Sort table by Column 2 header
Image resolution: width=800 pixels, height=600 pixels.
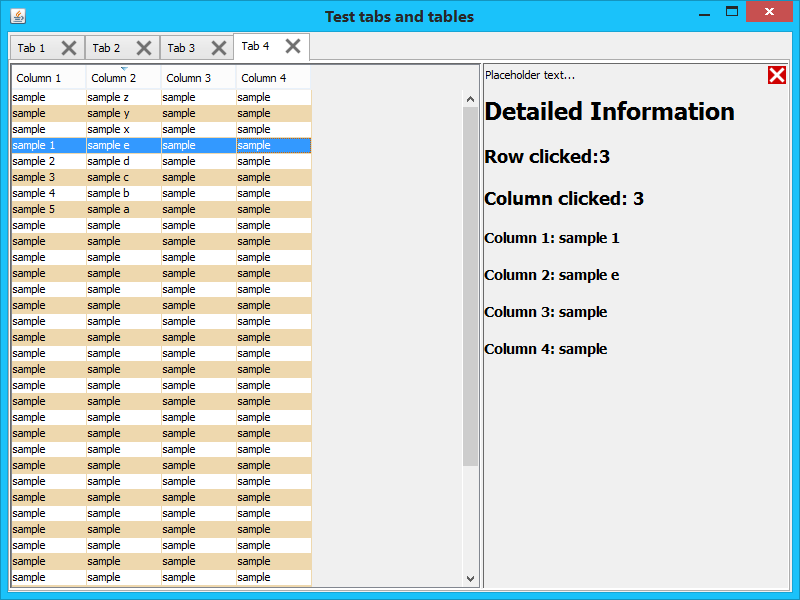click(x=123, y=78)
